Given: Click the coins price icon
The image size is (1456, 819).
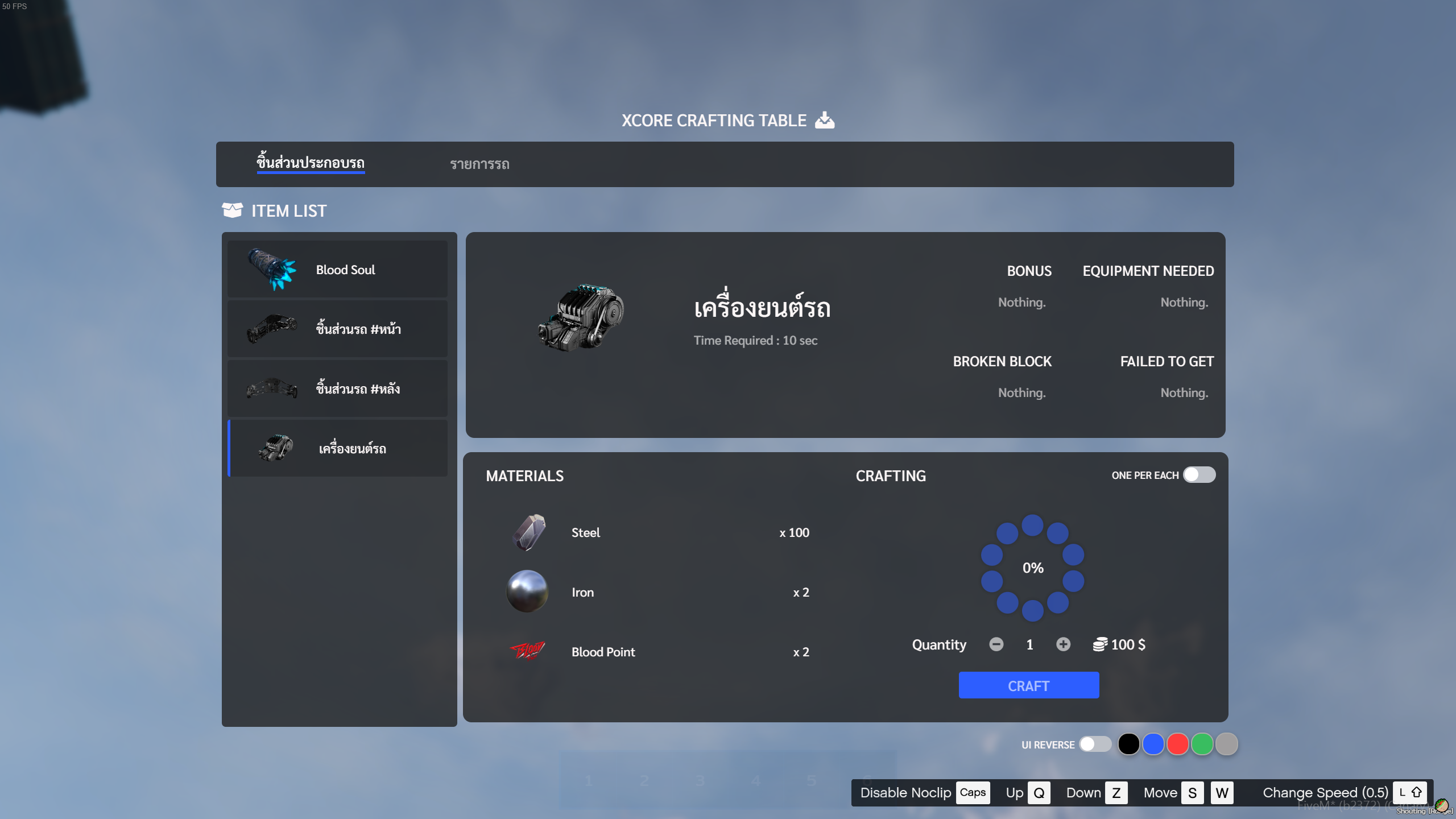Looking at the screenshot, I should (x=1100, y=644).
